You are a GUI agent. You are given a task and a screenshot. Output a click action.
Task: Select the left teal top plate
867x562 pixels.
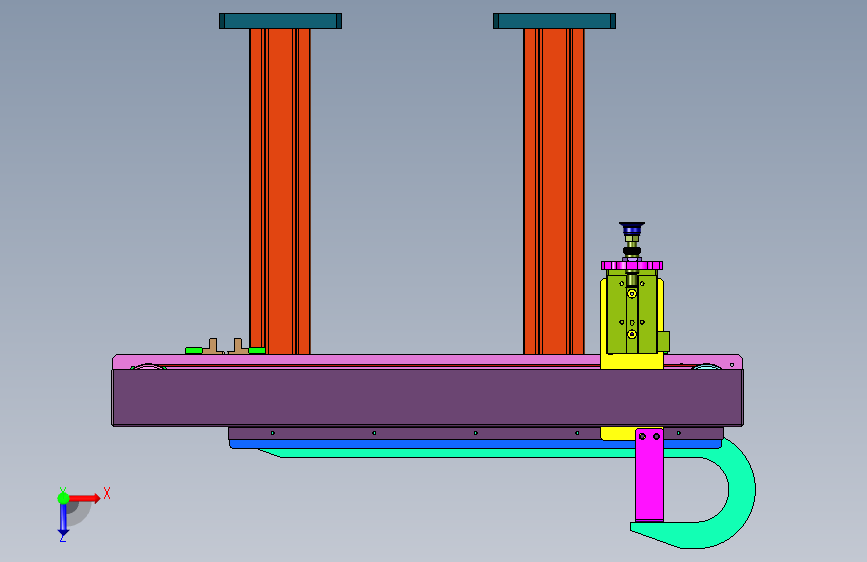(280, 21)
